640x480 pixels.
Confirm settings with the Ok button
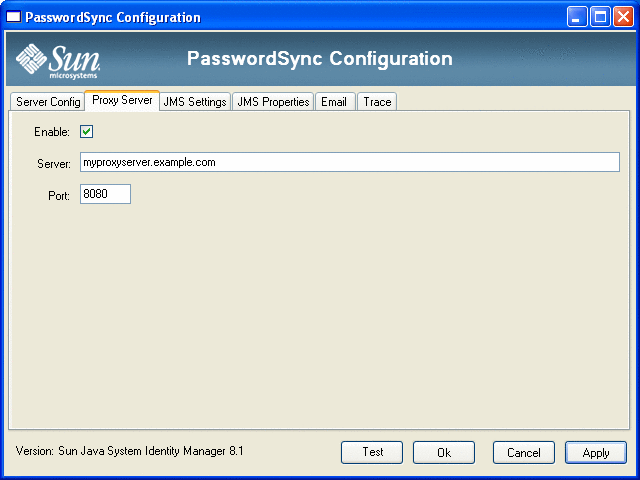444,452
